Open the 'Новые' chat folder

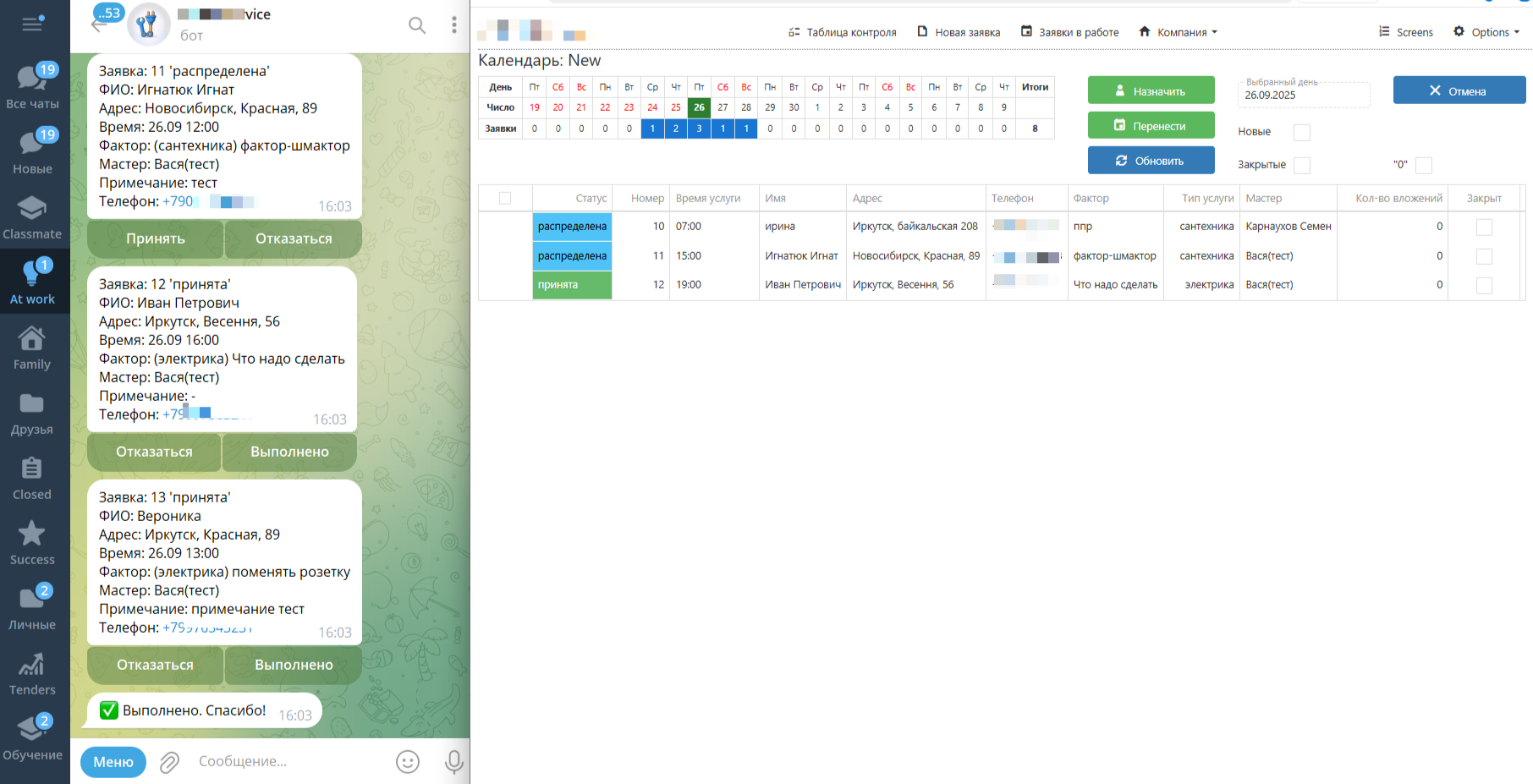tap(32, 151)
